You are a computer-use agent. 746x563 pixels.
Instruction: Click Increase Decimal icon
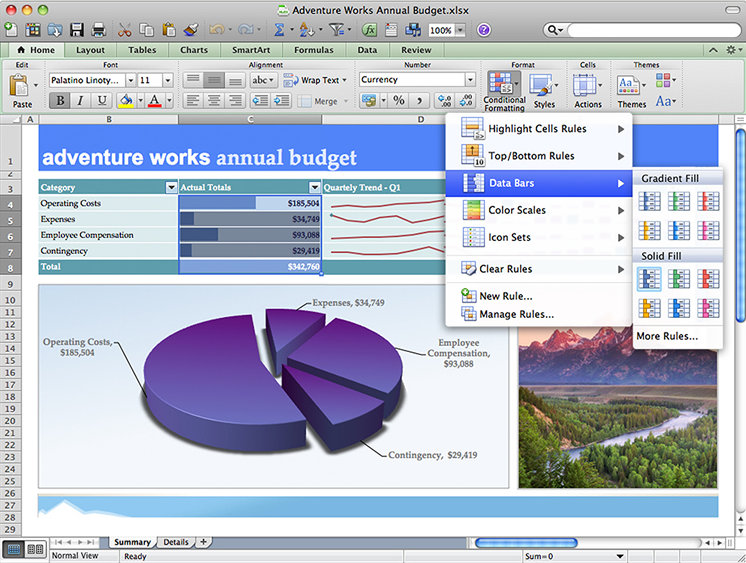tap(445, 100)
